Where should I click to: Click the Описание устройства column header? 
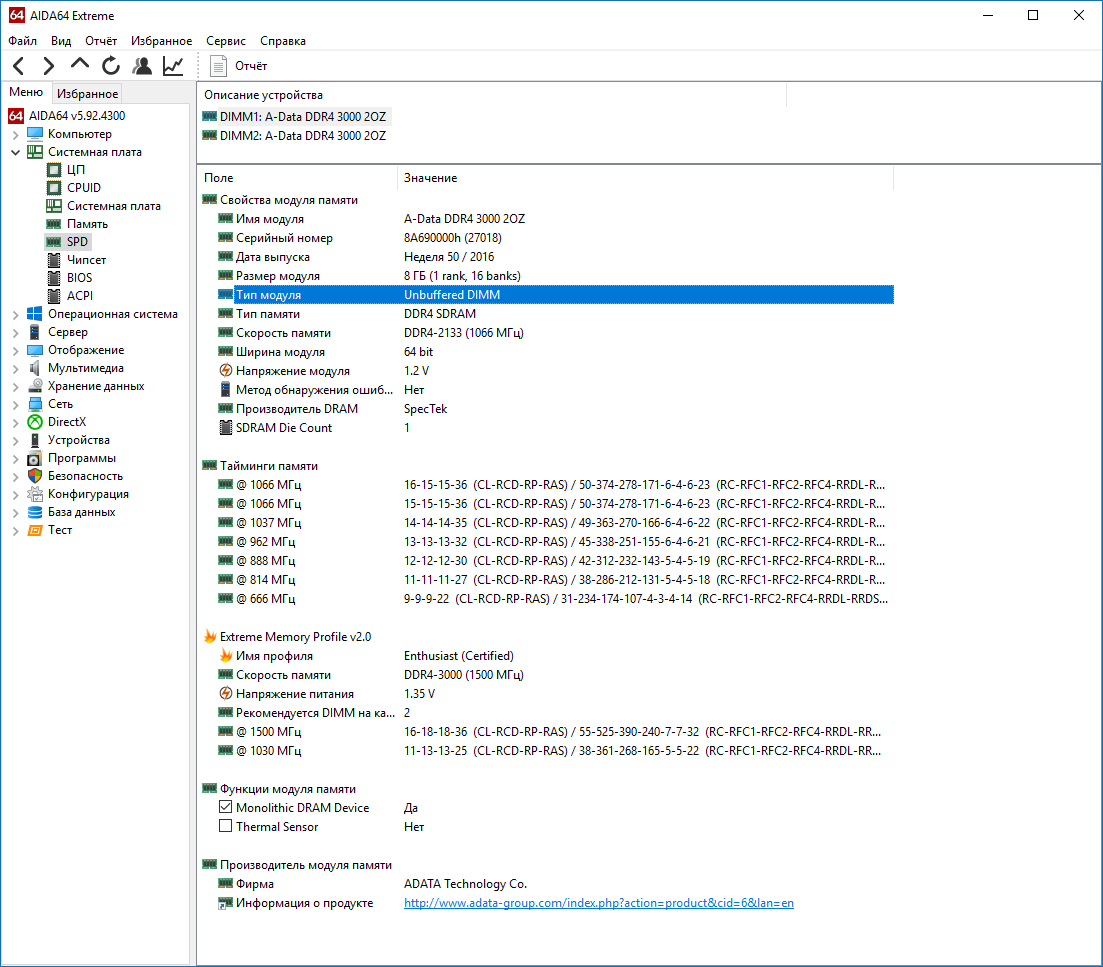[492, 95]
